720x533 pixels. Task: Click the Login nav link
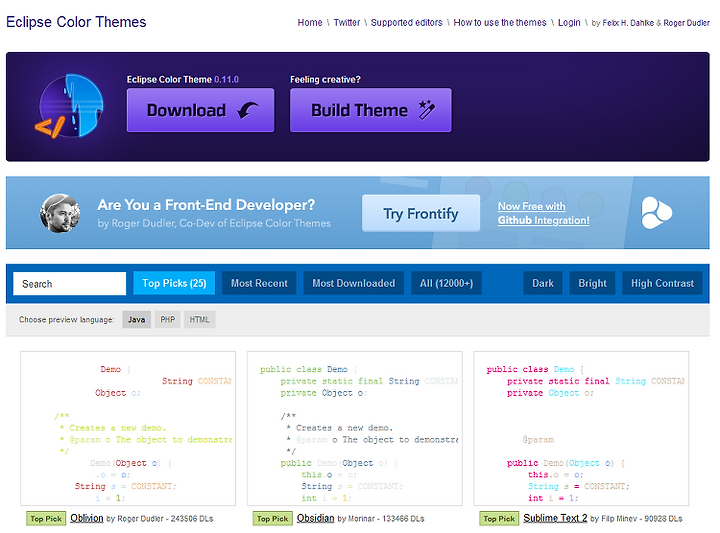569,22
